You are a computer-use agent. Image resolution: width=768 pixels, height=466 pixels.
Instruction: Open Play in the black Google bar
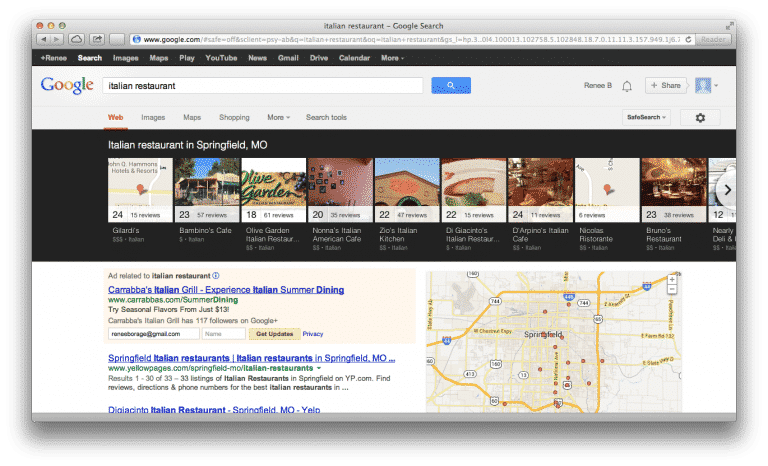pyautogui.click(x=187, y=58)
